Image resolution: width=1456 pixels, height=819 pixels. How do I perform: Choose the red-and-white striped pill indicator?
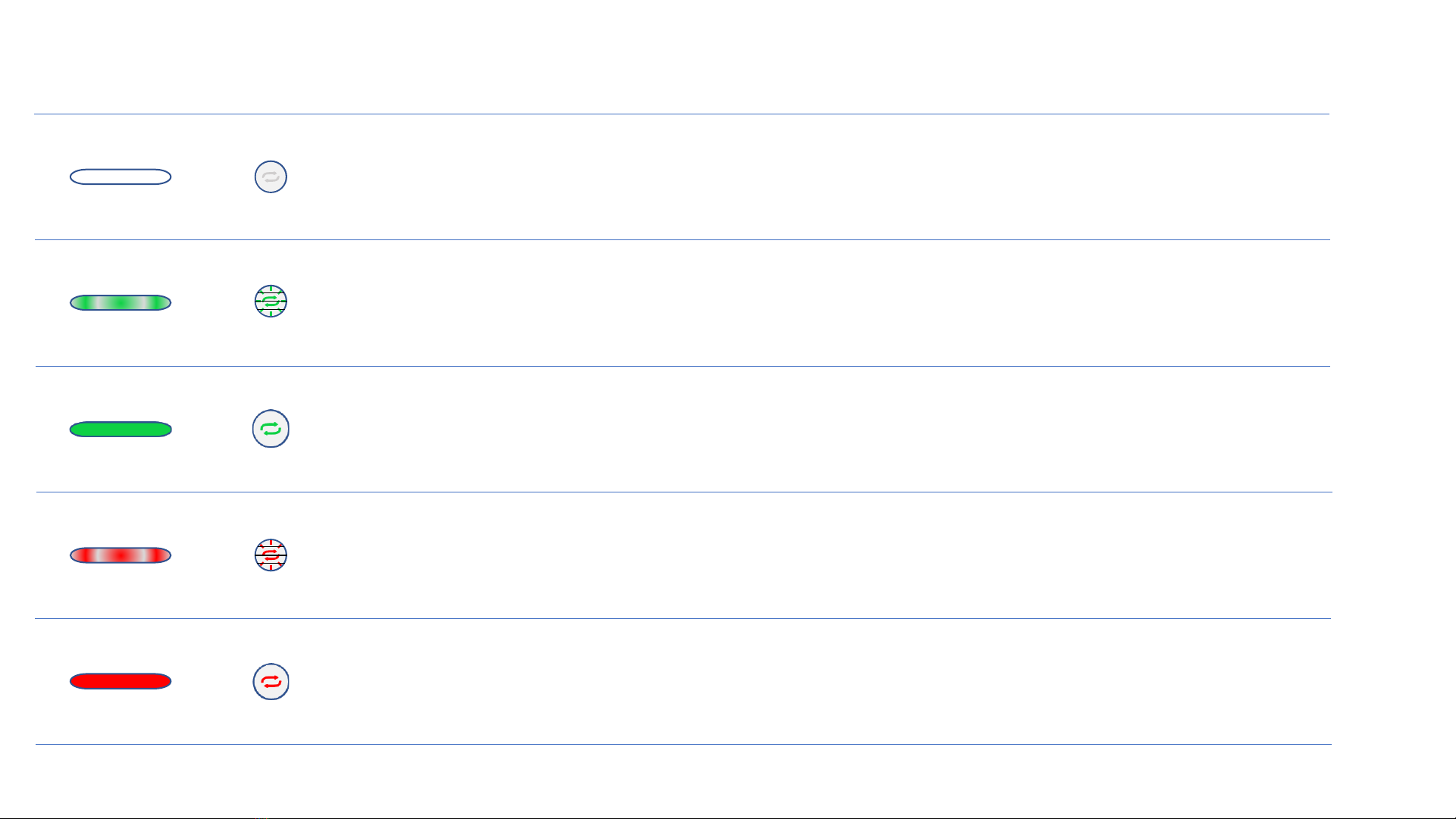(x=121, y=555)
